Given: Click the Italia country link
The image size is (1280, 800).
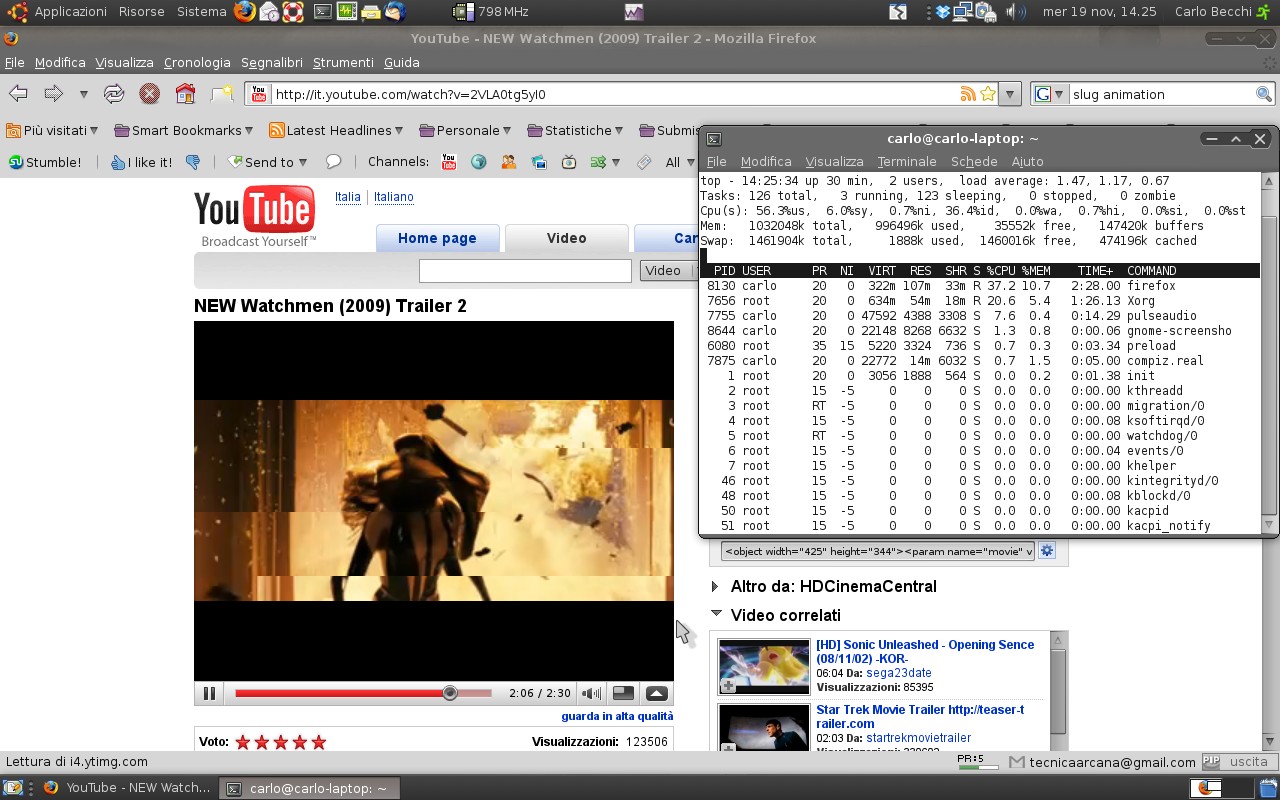Looking at the screenshot, I should click(x=348, y=197).
